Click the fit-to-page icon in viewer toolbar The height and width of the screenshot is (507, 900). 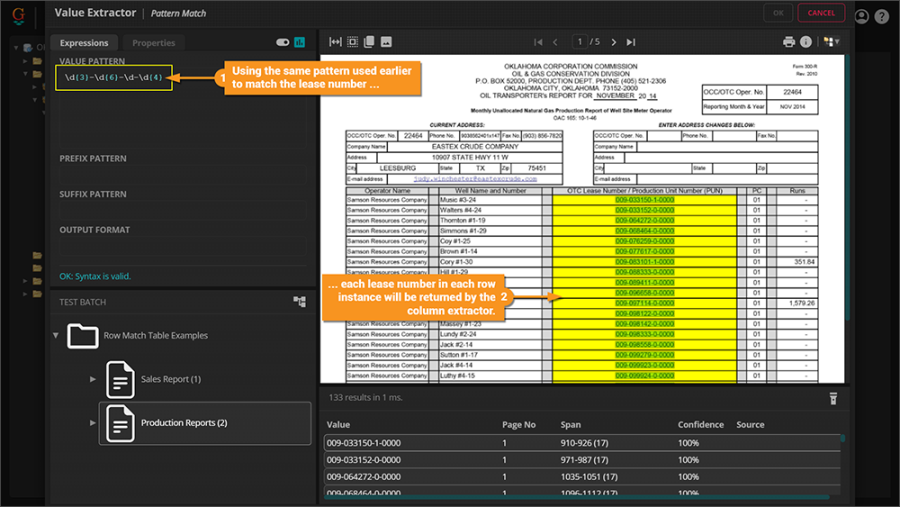[352, 42]
